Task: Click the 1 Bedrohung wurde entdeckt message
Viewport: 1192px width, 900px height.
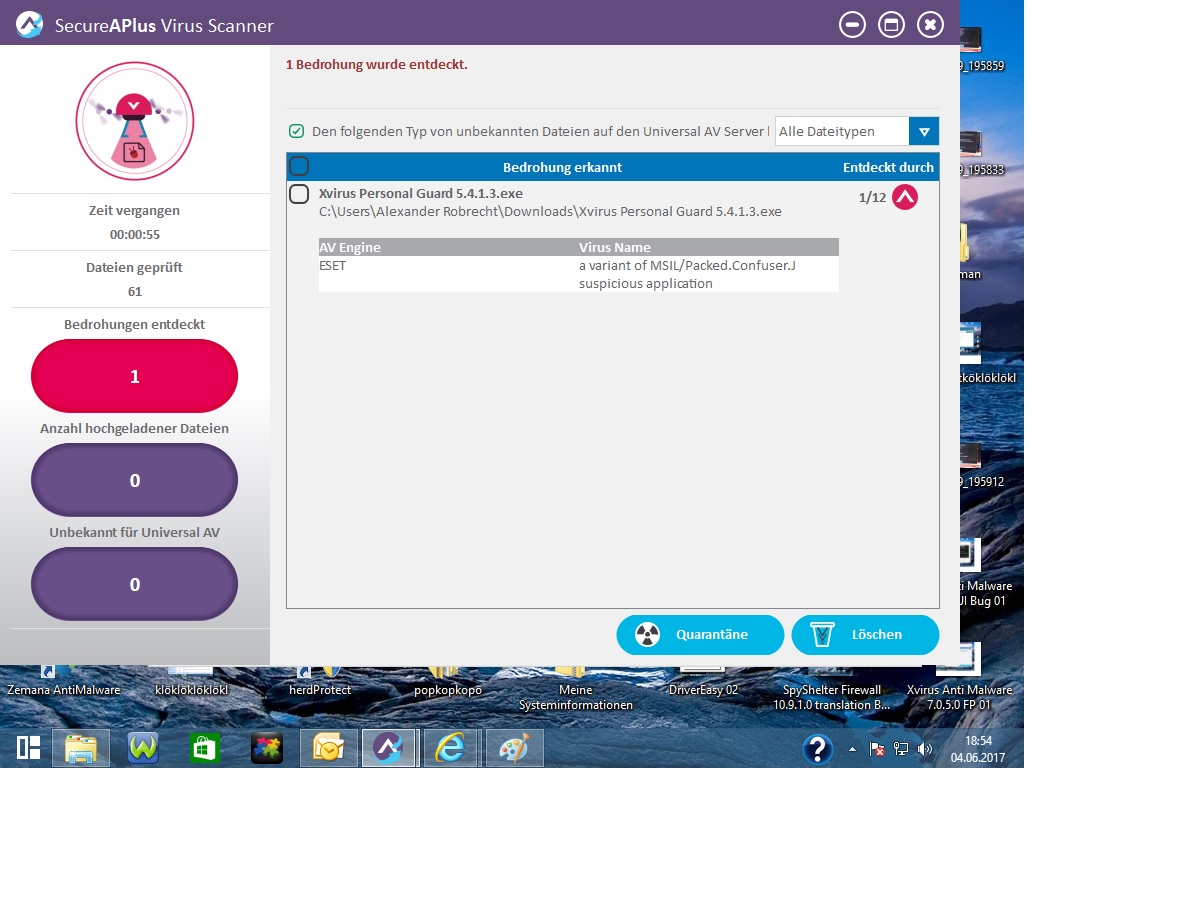Action: pyautogui.click(x=376, y=65)
